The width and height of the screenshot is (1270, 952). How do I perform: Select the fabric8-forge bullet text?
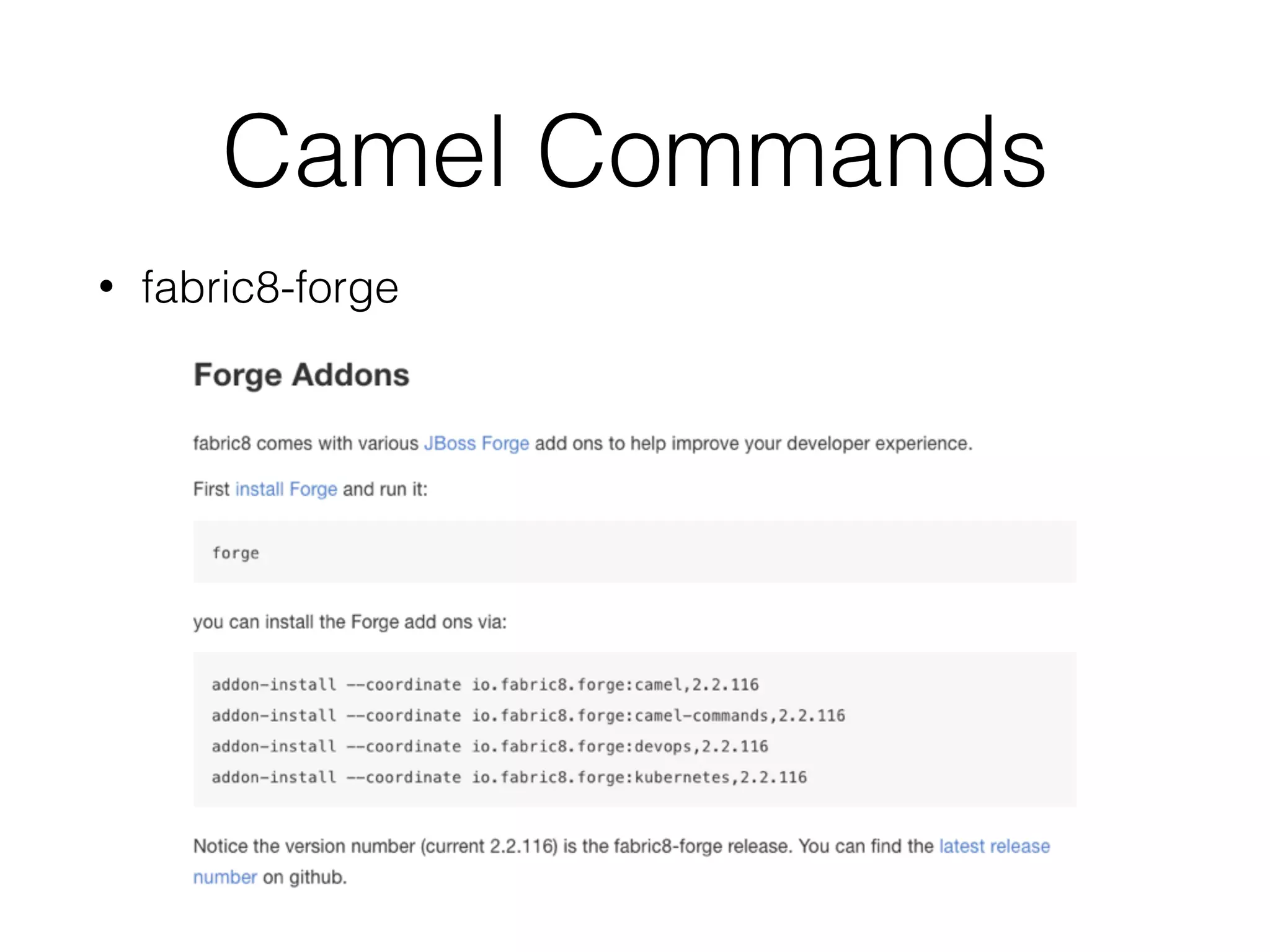coord(270,288)
